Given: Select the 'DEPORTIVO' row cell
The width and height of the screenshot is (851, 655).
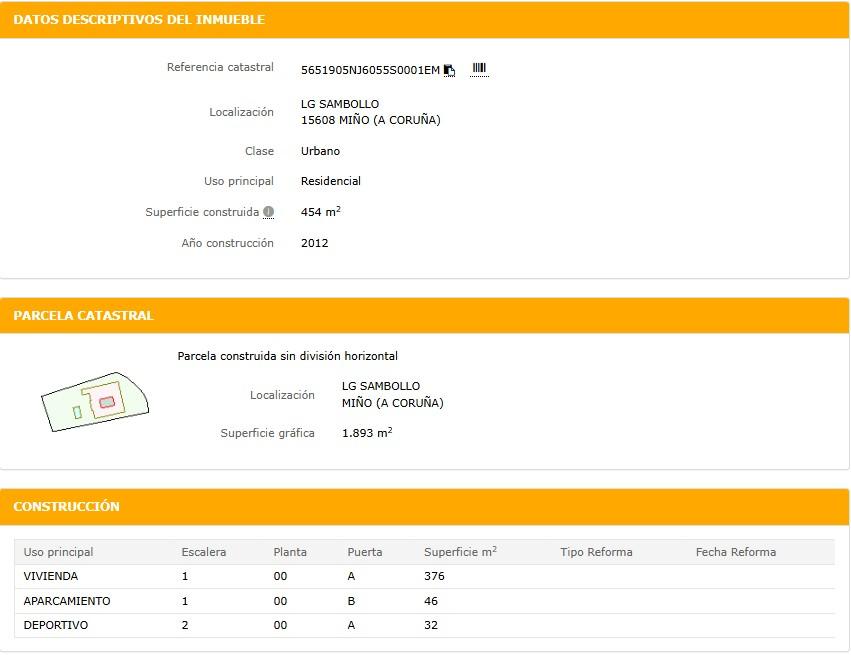Looking at the screenshot, I should [55, 625].
